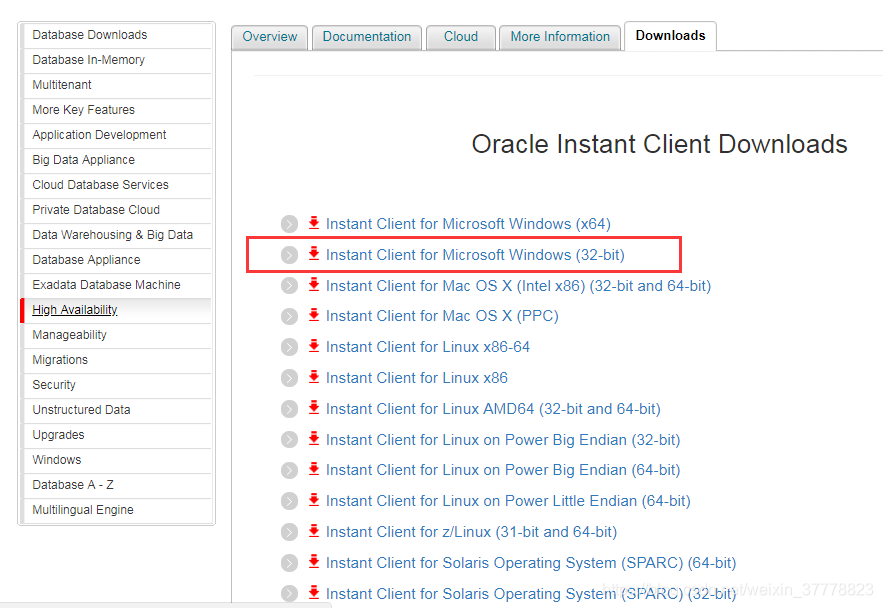
Task: Click gray arrow bullet beside Linux AMD64
Action: click(289, 409)
